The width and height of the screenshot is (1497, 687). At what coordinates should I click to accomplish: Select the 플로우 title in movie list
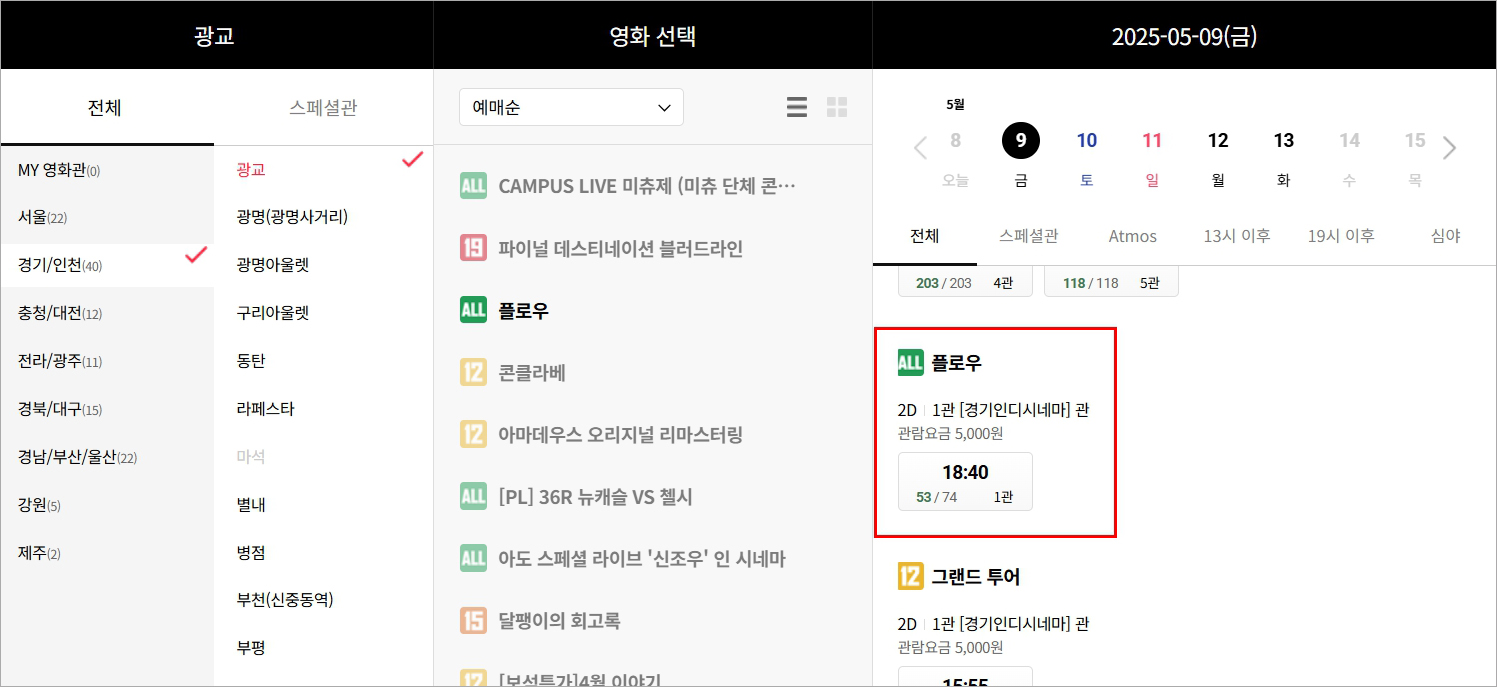524,311
